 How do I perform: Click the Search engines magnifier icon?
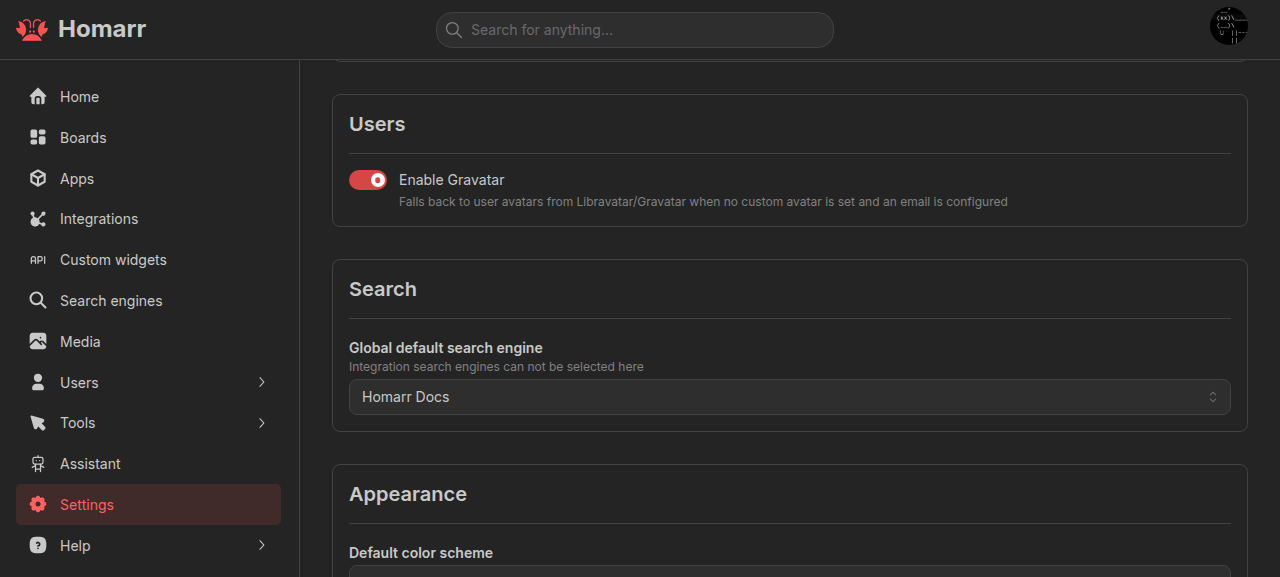(38, 301)
